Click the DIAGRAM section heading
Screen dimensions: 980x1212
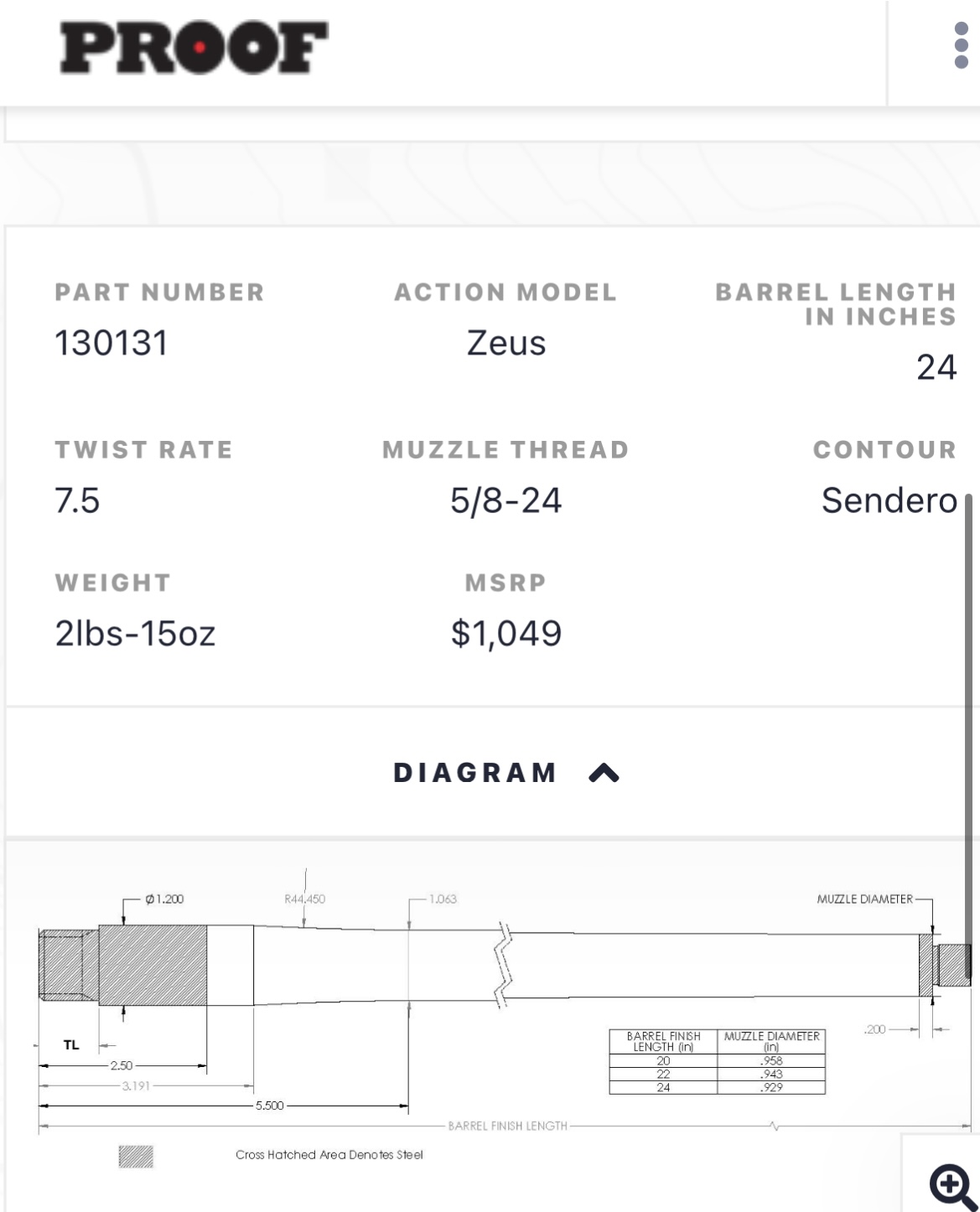pos(475,772)
